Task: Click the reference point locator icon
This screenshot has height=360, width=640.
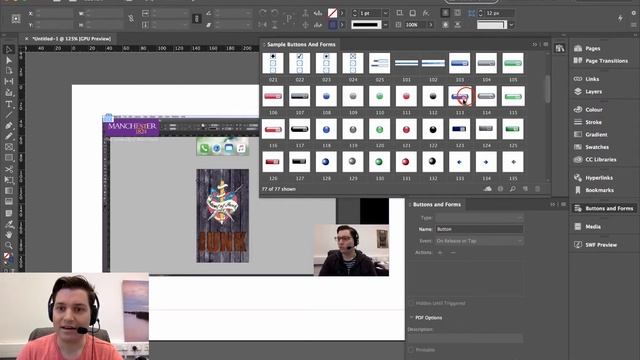Action: click(x=16, y=19)
